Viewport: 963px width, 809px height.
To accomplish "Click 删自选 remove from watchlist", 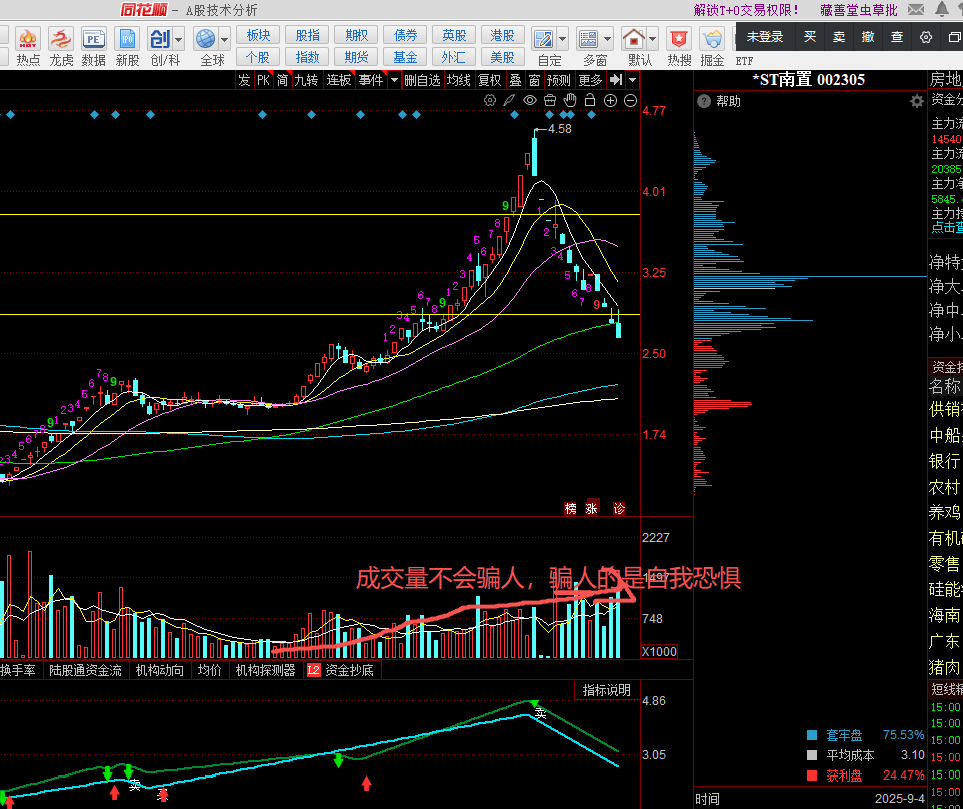I will pos(422,80).
